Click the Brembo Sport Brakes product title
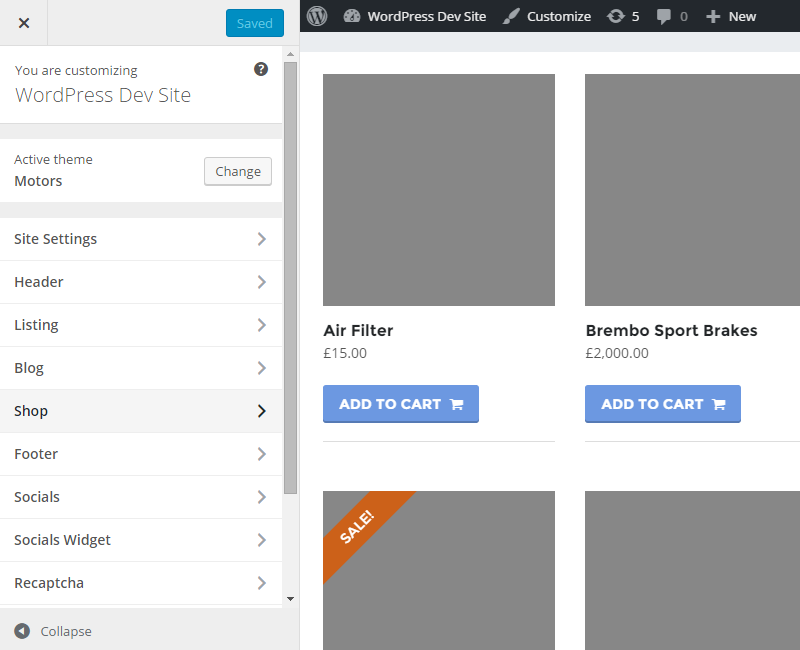 [x=671, y=331]
